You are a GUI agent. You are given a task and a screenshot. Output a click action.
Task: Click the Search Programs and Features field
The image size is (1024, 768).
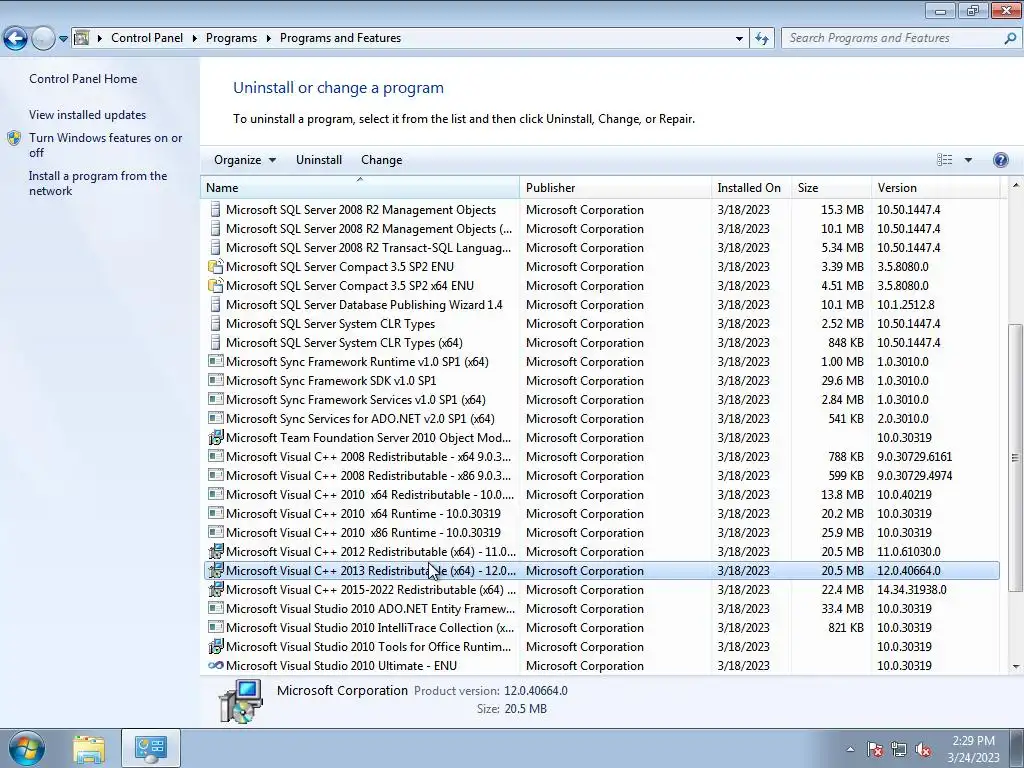pos(892,38)
